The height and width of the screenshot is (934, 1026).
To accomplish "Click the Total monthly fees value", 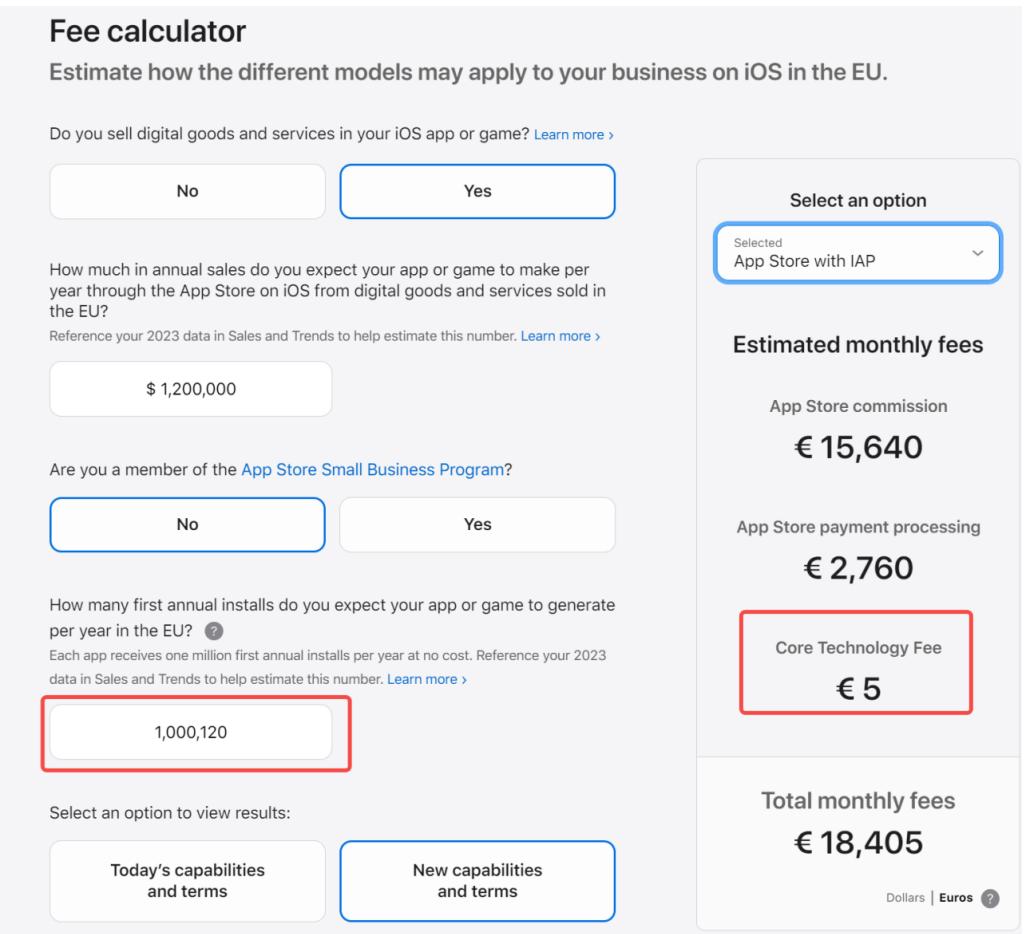I will point(857,845).
